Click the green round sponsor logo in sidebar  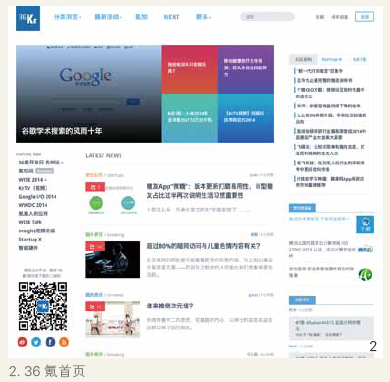point(365,275)
